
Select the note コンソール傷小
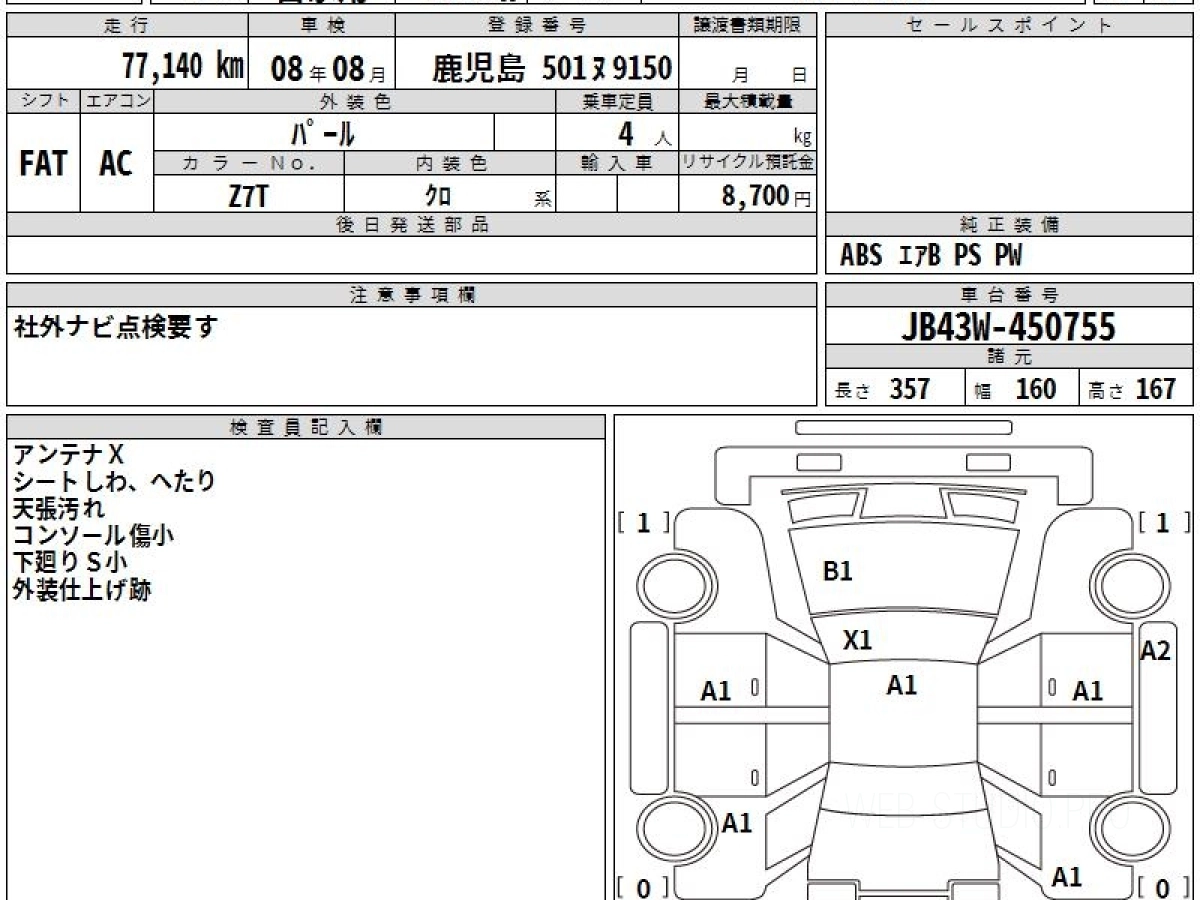(93, 535)
